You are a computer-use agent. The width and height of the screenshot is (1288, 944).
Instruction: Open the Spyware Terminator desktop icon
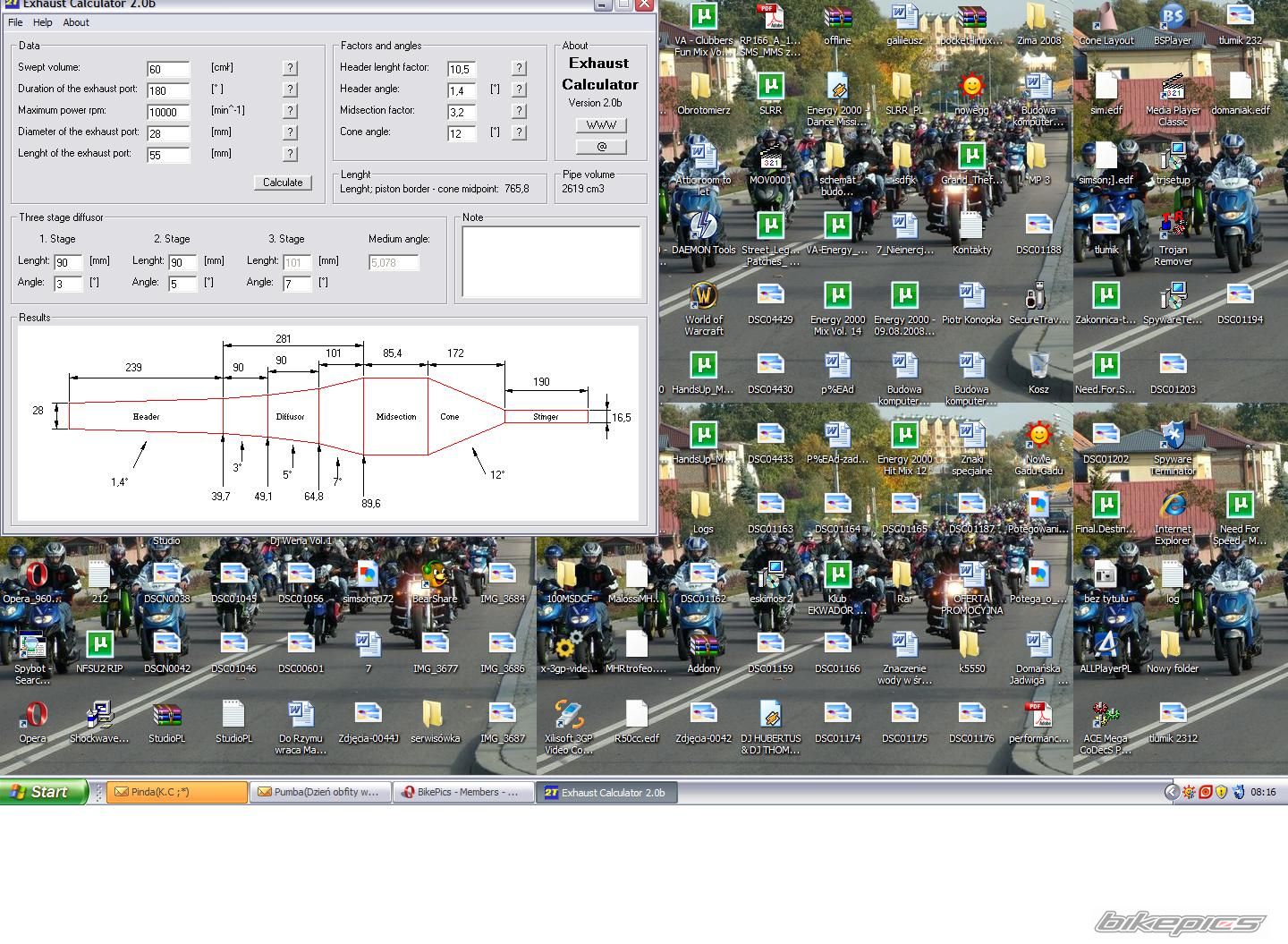coord(1173,437)
